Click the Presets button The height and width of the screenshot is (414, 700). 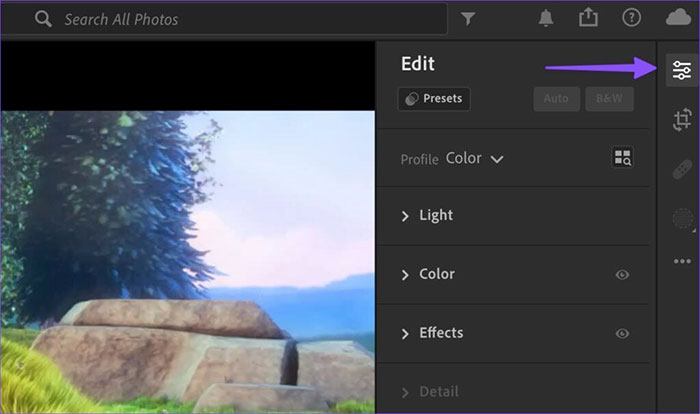(434, 99)
